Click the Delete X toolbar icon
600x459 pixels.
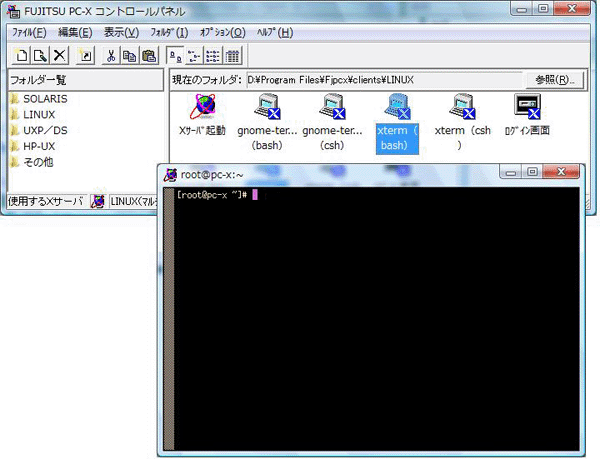pos(59,56)
